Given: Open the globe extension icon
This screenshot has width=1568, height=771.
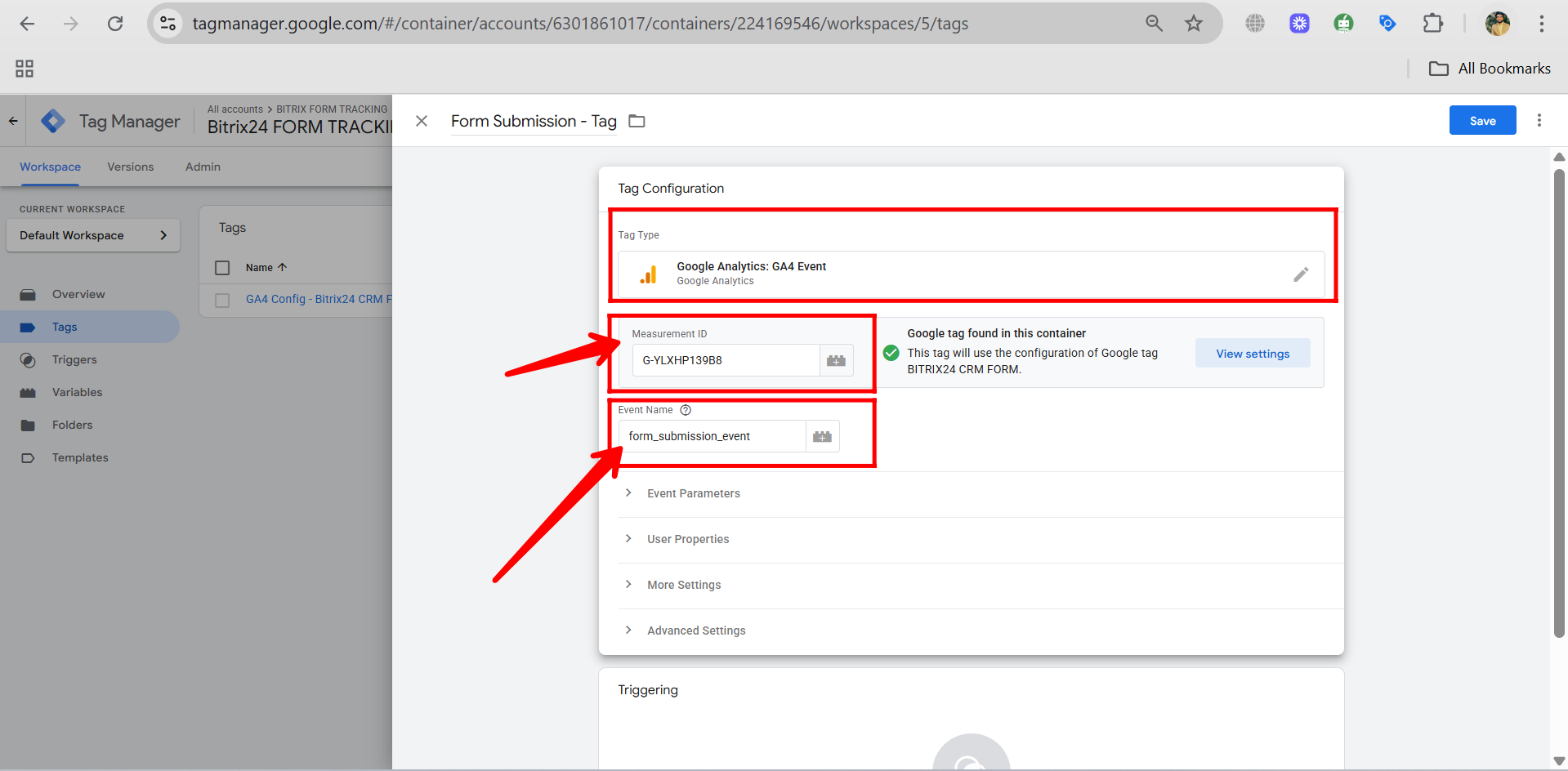Looking at the screenshot, I should (1255, 24).
